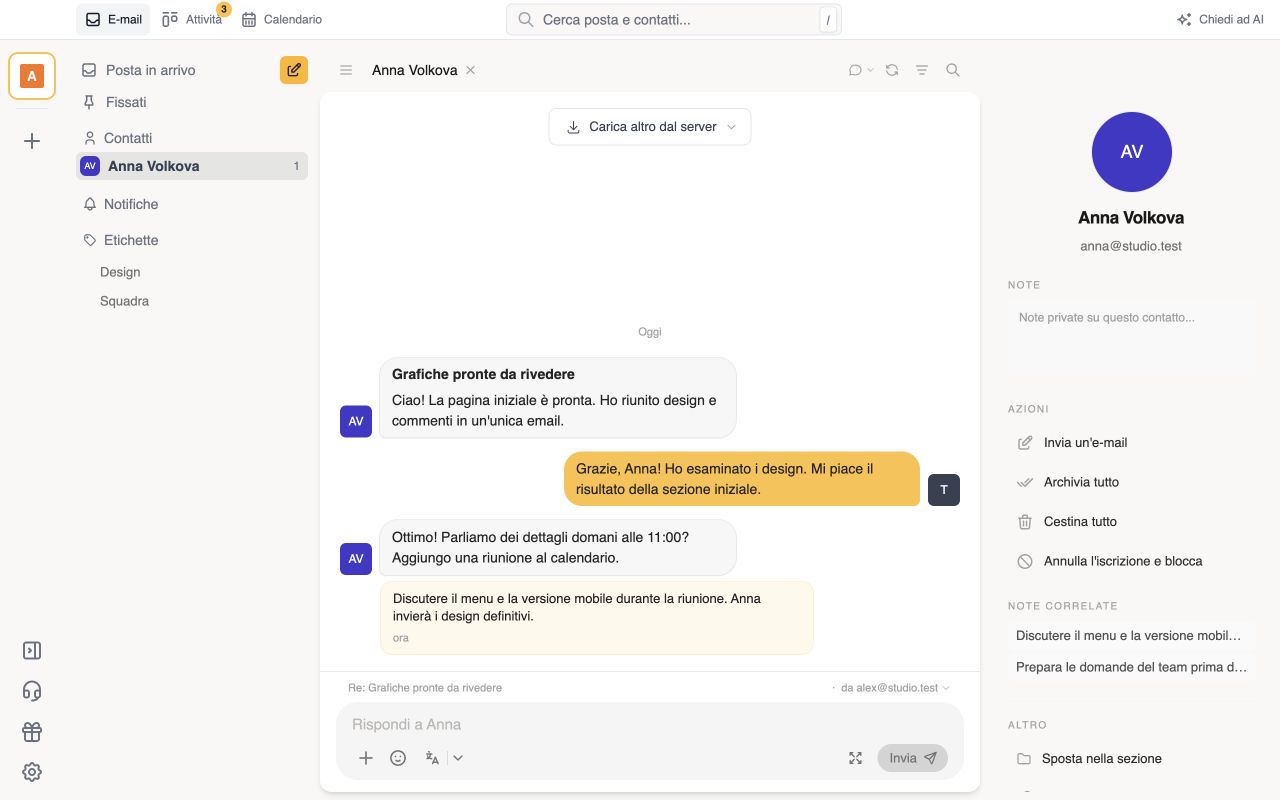Close the Anna Volkova conversation tab
This screenshot has width=1280, height=800.
(x=471, y=70)
